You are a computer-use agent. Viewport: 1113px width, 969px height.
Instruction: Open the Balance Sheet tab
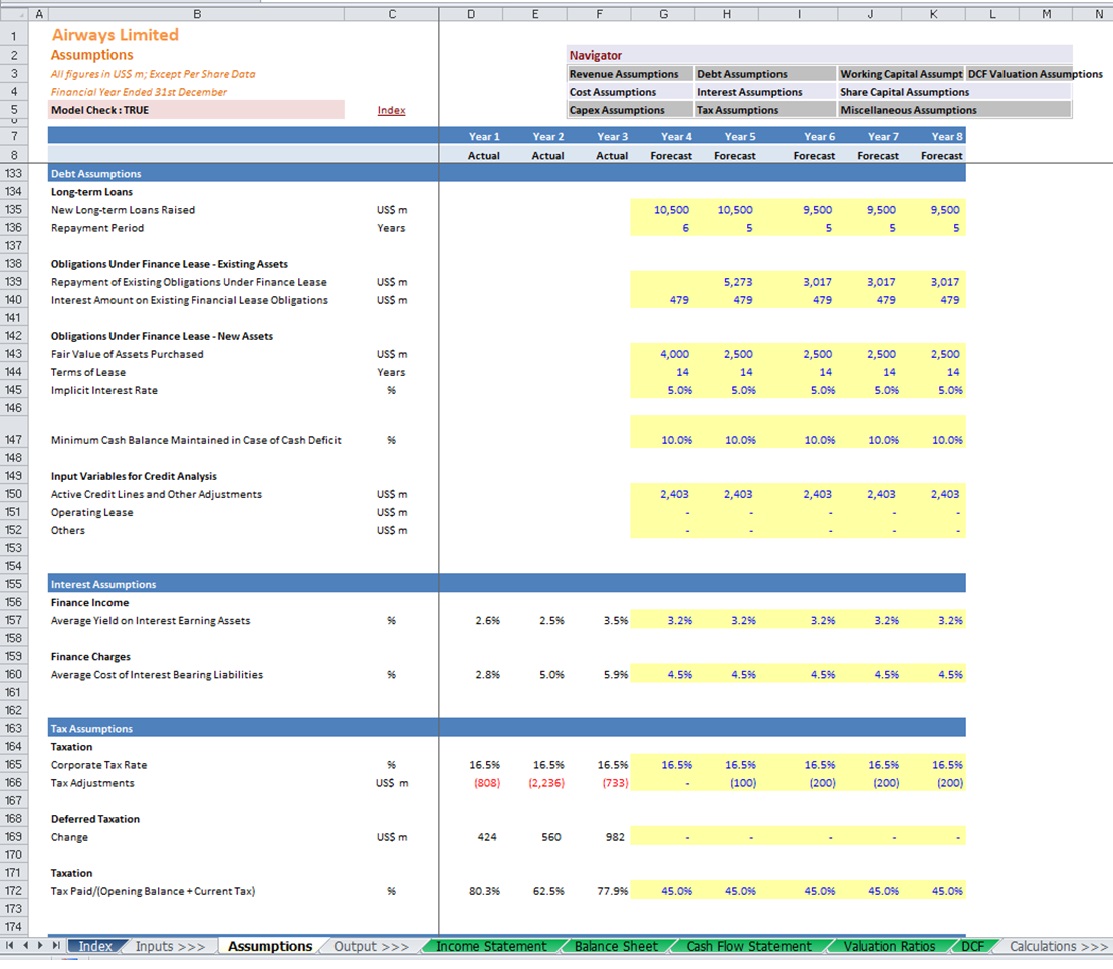616,946
